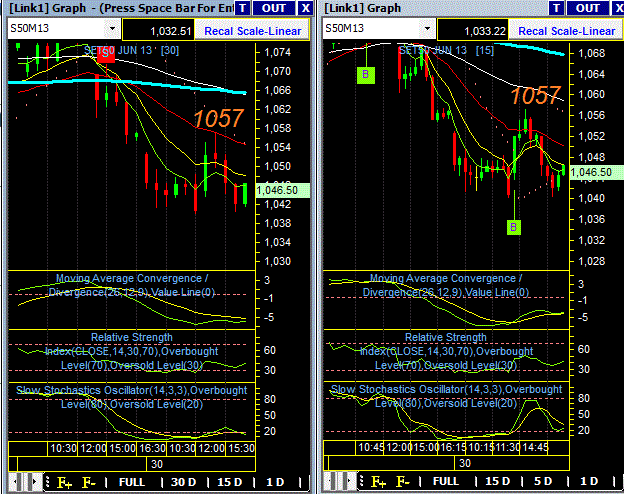Click the green B marker below the 15-minute candles
Image resolution: width=624 pixels, height=494 pixels.
click(x=513, y=227)
